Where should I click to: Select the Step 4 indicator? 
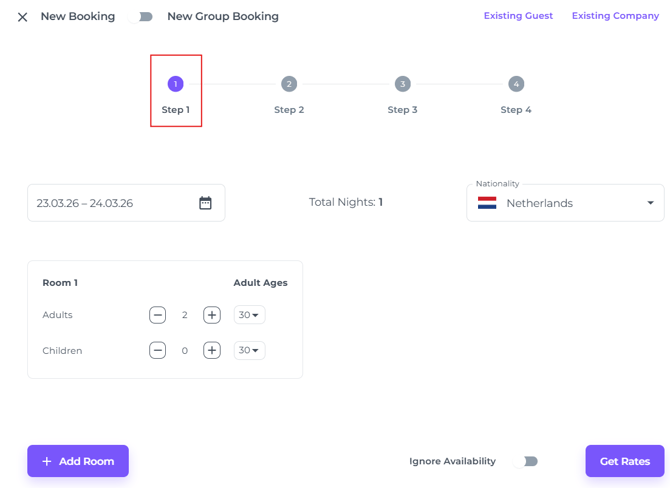[516, 84]
